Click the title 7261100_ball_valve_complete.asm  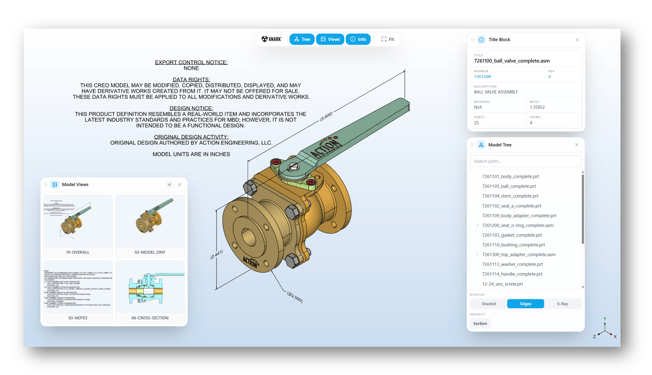tap(512, 61)
